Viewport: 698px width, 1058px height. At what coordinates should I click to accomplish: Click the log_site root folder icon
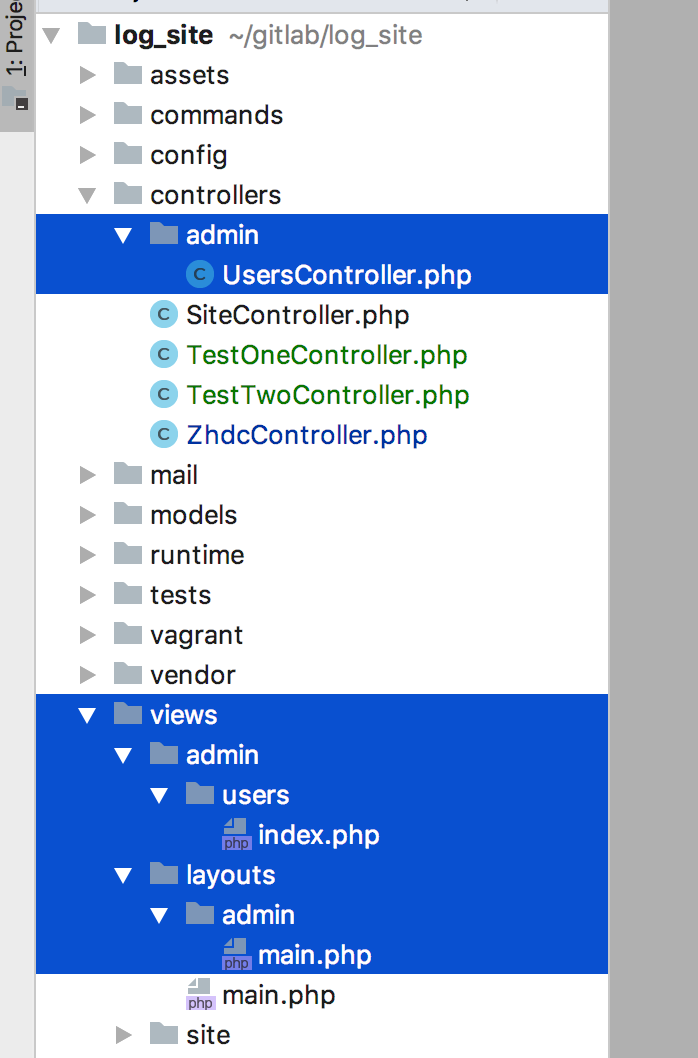pos(92,35)
